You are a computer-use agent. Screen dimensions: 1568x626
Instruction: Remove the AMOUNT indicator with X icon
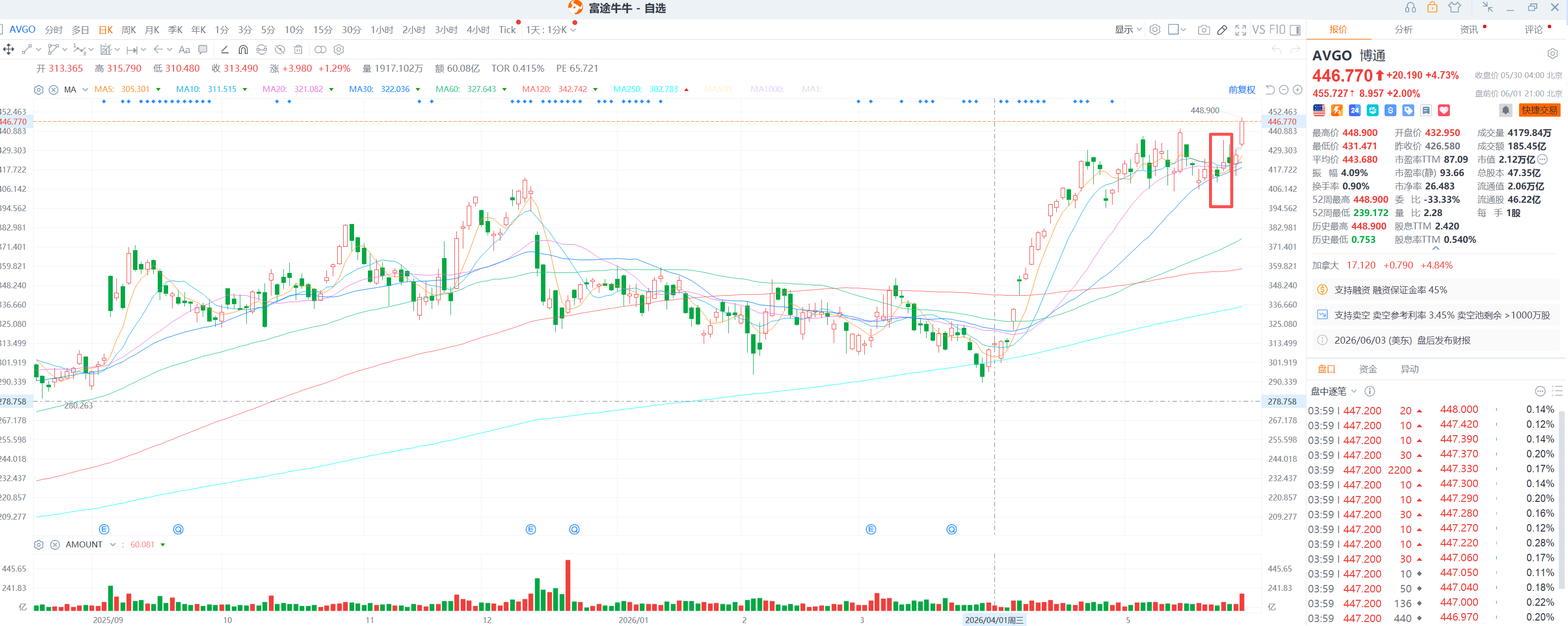(55, 544)
